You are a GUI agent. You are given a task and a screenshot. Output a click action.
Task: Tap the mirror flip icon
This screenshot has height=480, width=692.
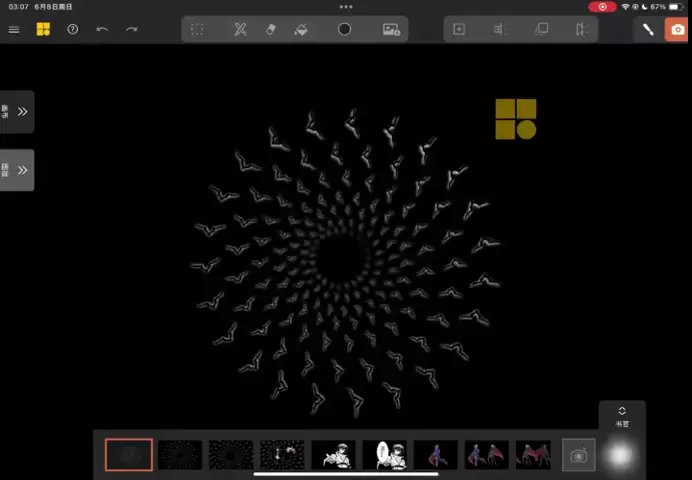click(x=581, y=30)
